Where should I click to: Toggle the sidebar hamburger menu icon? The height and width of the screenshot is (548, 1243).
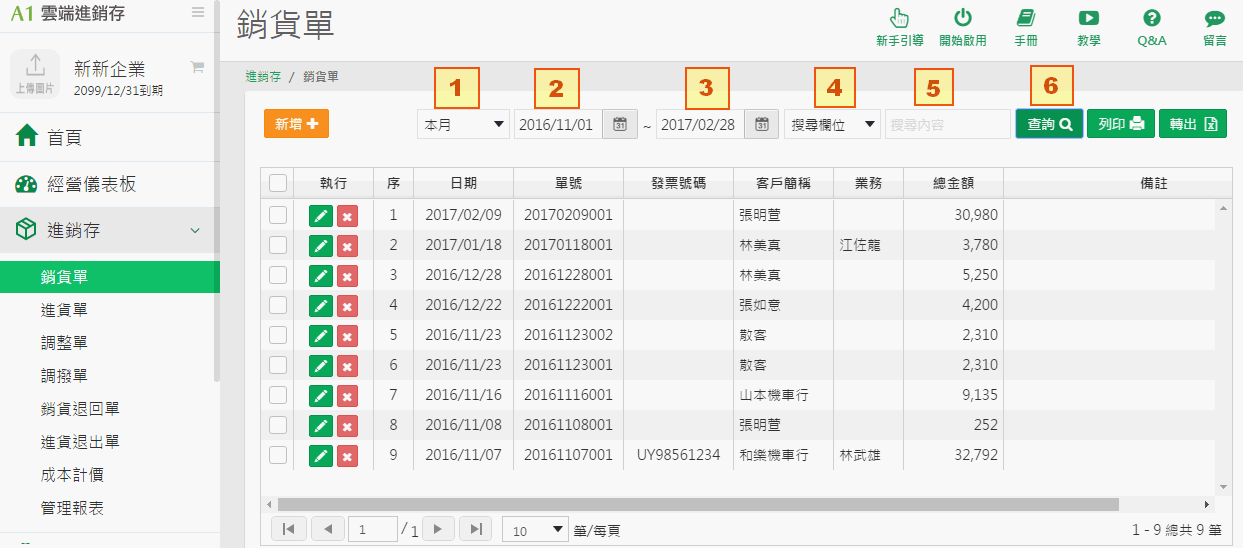(198, 13)
